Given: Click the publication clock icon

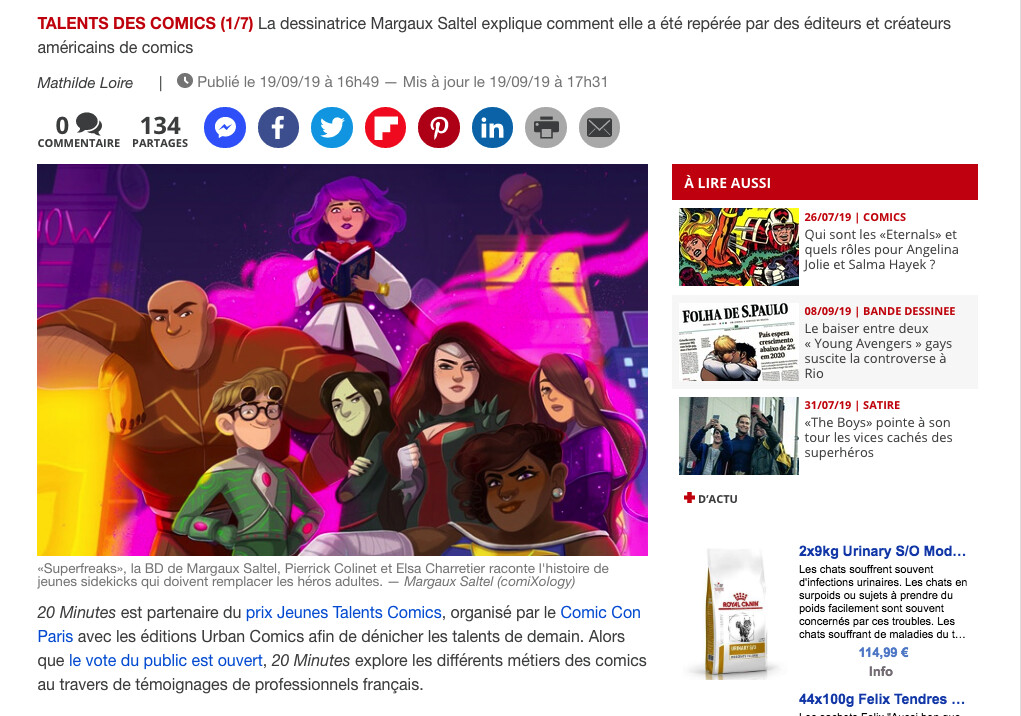Looking at the screenshot, I should point(185,81).
